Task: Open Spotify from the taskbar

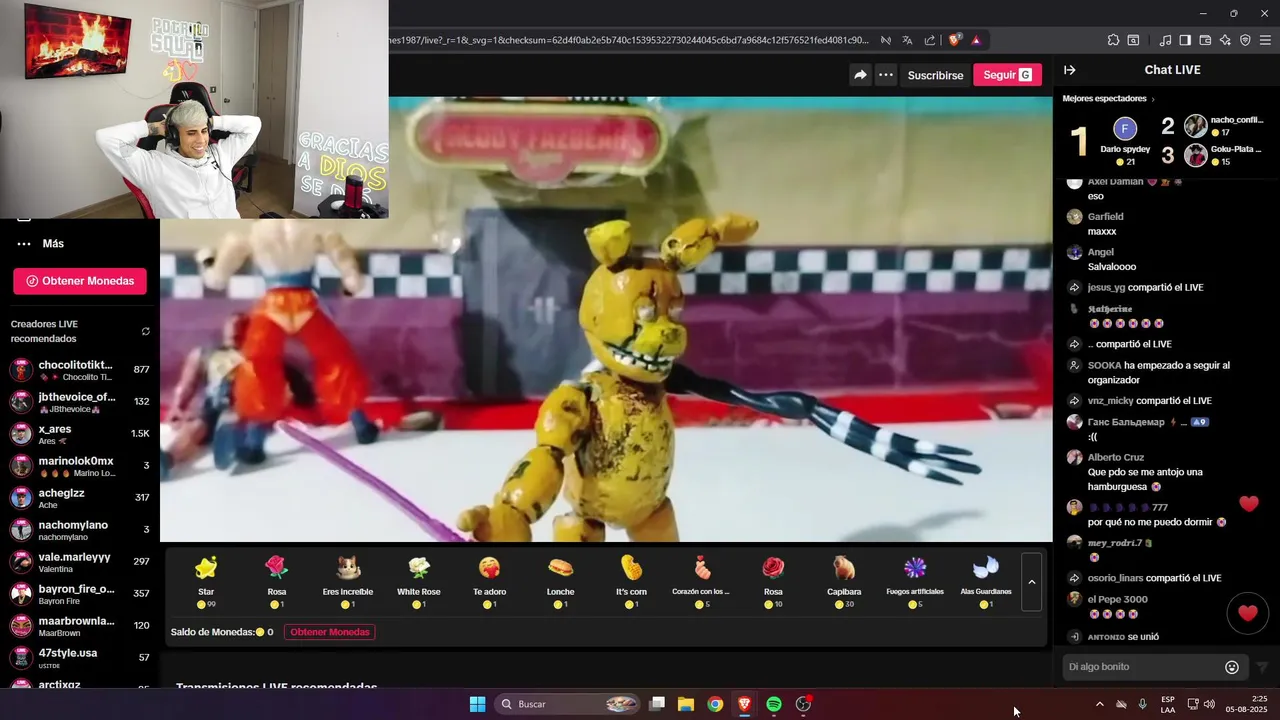Action: (774, 704)
